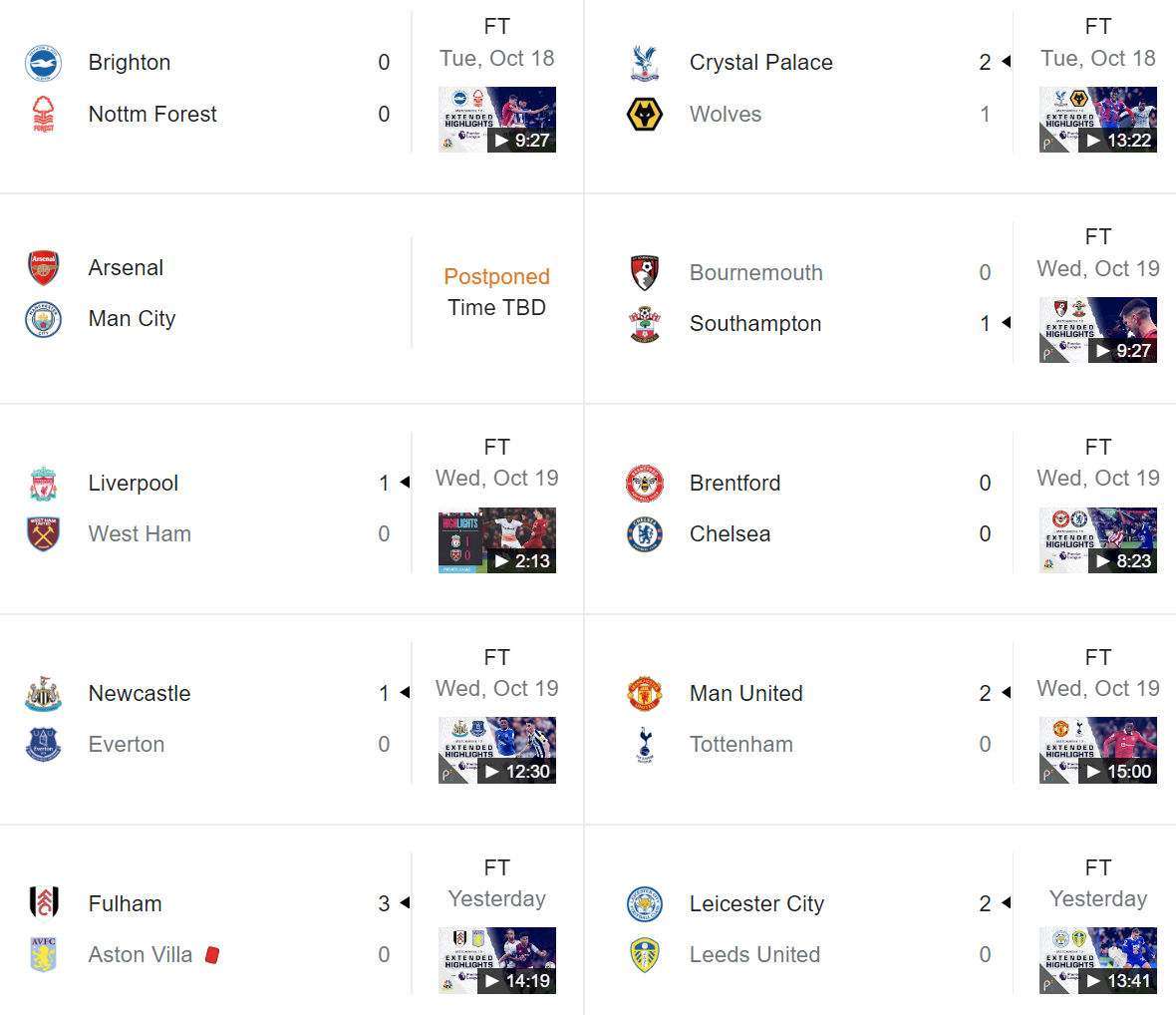Image resolution: width=1176 pixels, height=1015 pixels.
Task: Click the winner arrow beside Liverpool's score
Action: tap(403, 483)
